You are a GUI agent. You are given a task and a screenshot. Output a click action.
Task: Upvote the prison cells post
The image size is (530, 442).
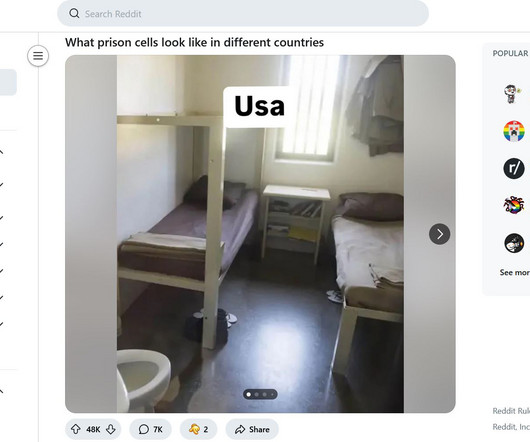coord(76,429)
